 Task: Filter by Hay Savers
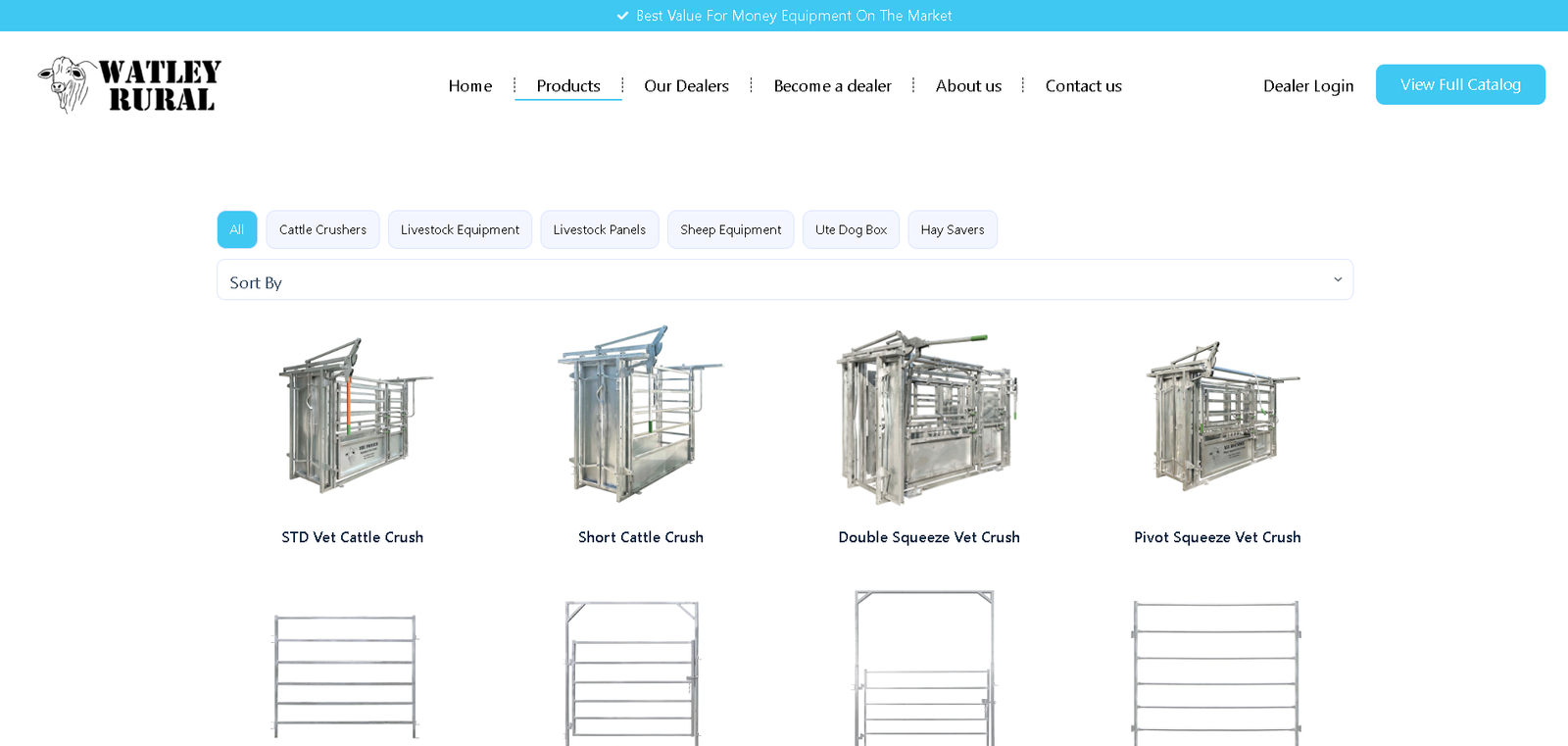tap(953, 229)
